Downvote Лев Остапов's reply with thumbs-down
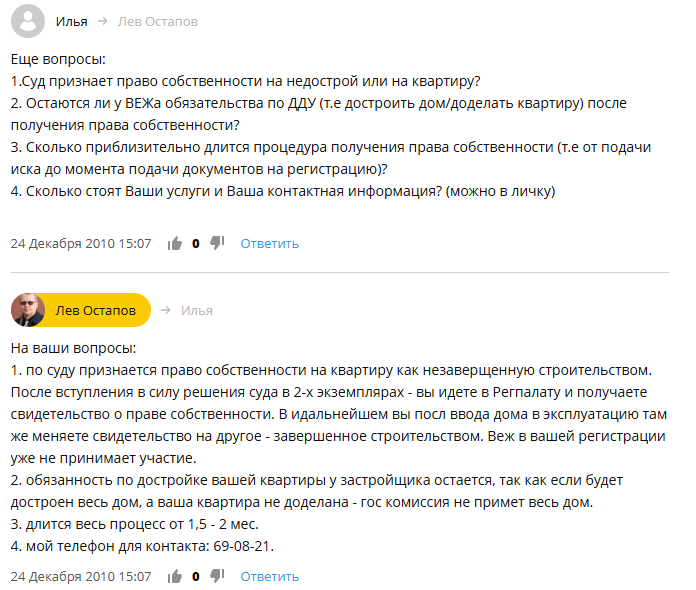 point(217,576)
